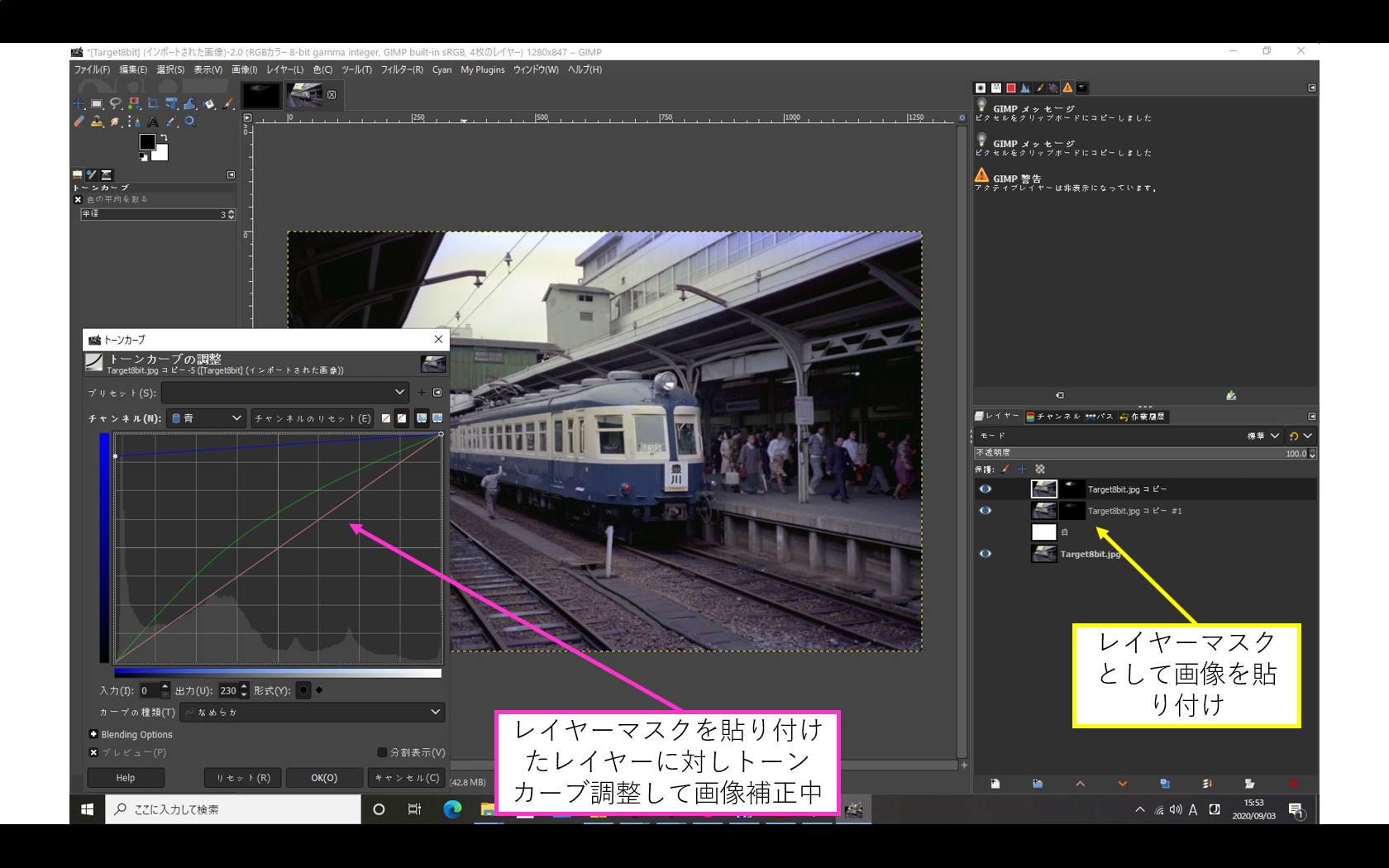Open the カーブの種類 curve type dropdown

[313, 713]
